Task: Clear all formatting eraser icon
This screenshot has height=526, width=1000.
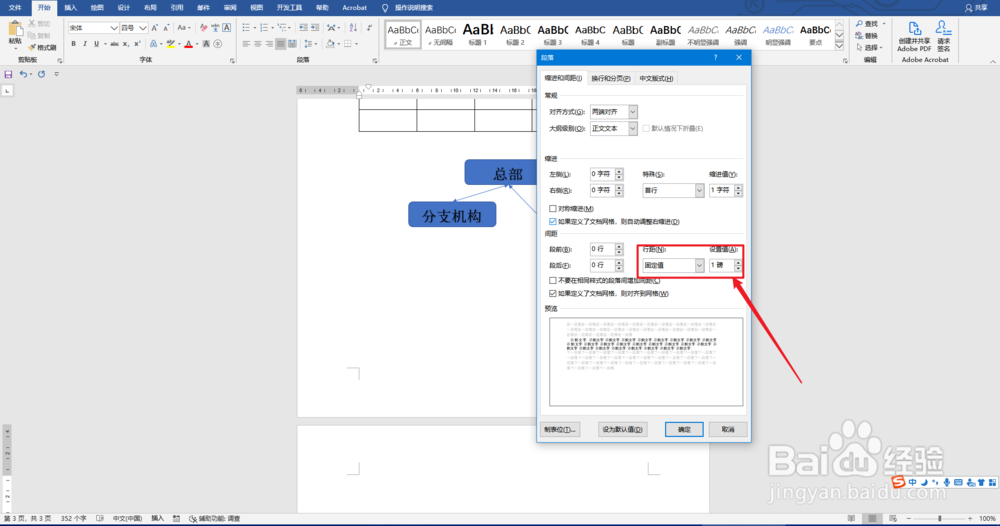Action: click(x=203, y=28)
